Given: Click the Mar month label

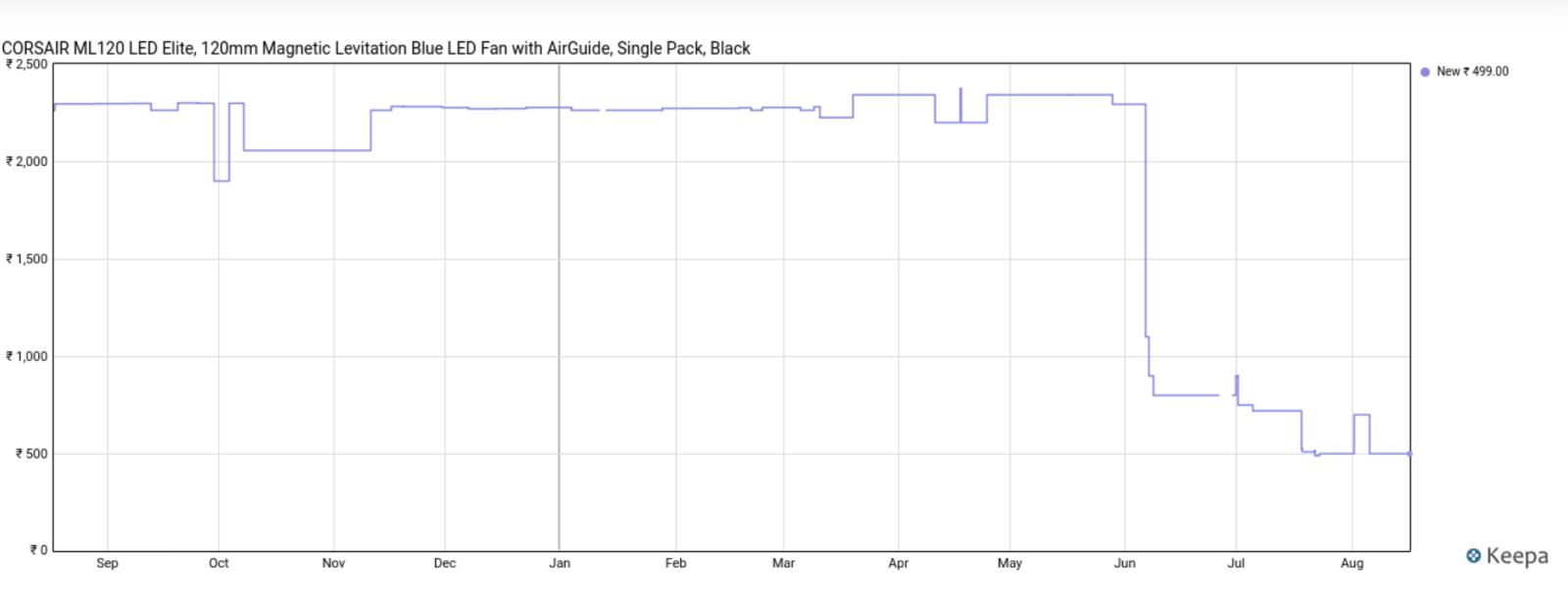Looking at the screenshot, I should [784, 563].
